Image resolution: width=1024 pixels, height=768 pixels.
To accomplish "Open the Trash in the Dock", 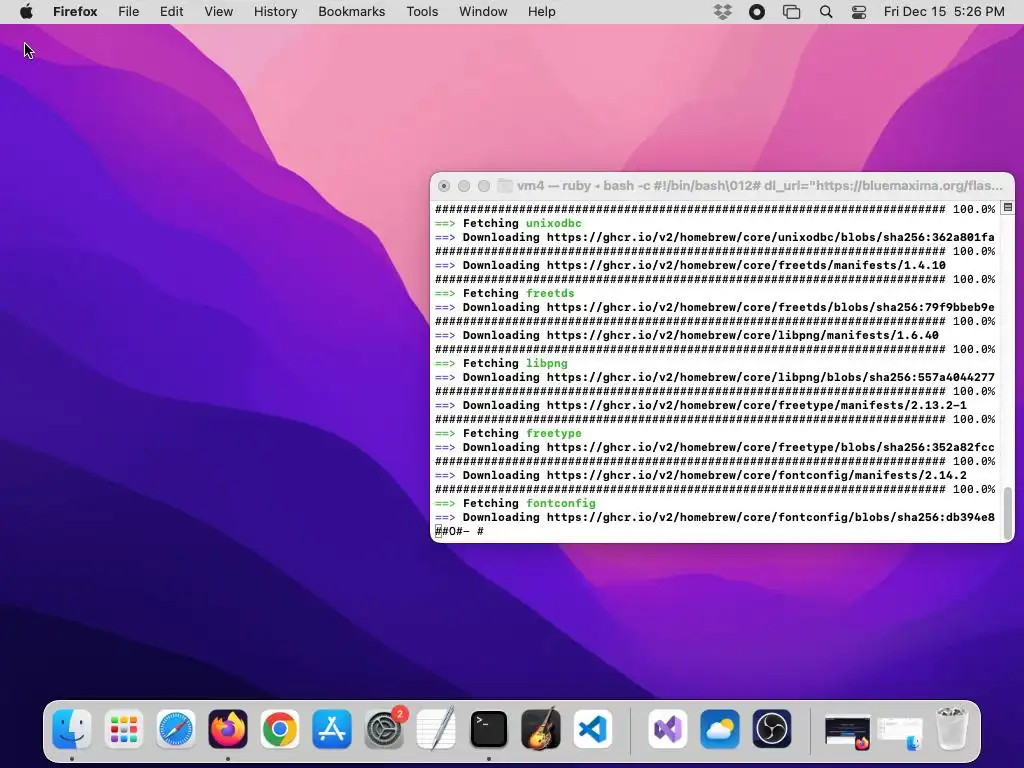I will [952, 729].
